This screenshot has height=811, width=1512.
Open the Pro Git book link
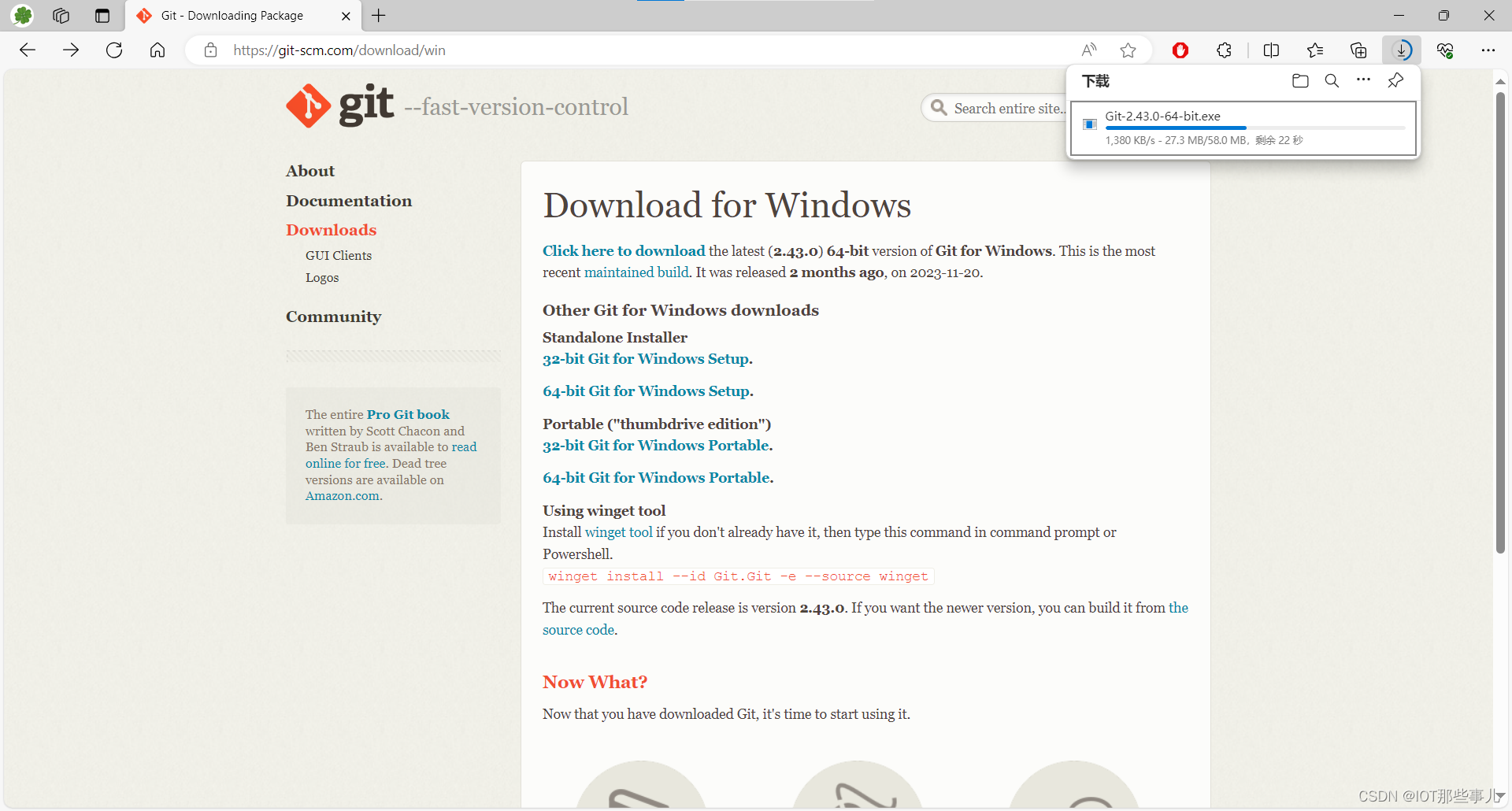(x=408, y=414)
